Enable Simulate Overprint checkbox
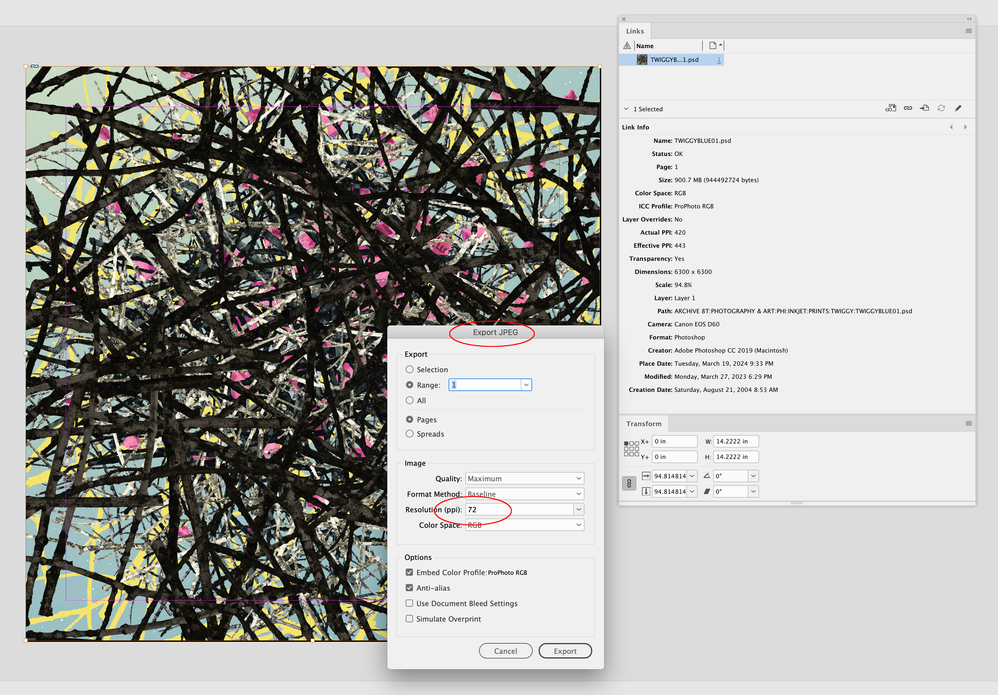998x695 pixels. click(409, 619)
